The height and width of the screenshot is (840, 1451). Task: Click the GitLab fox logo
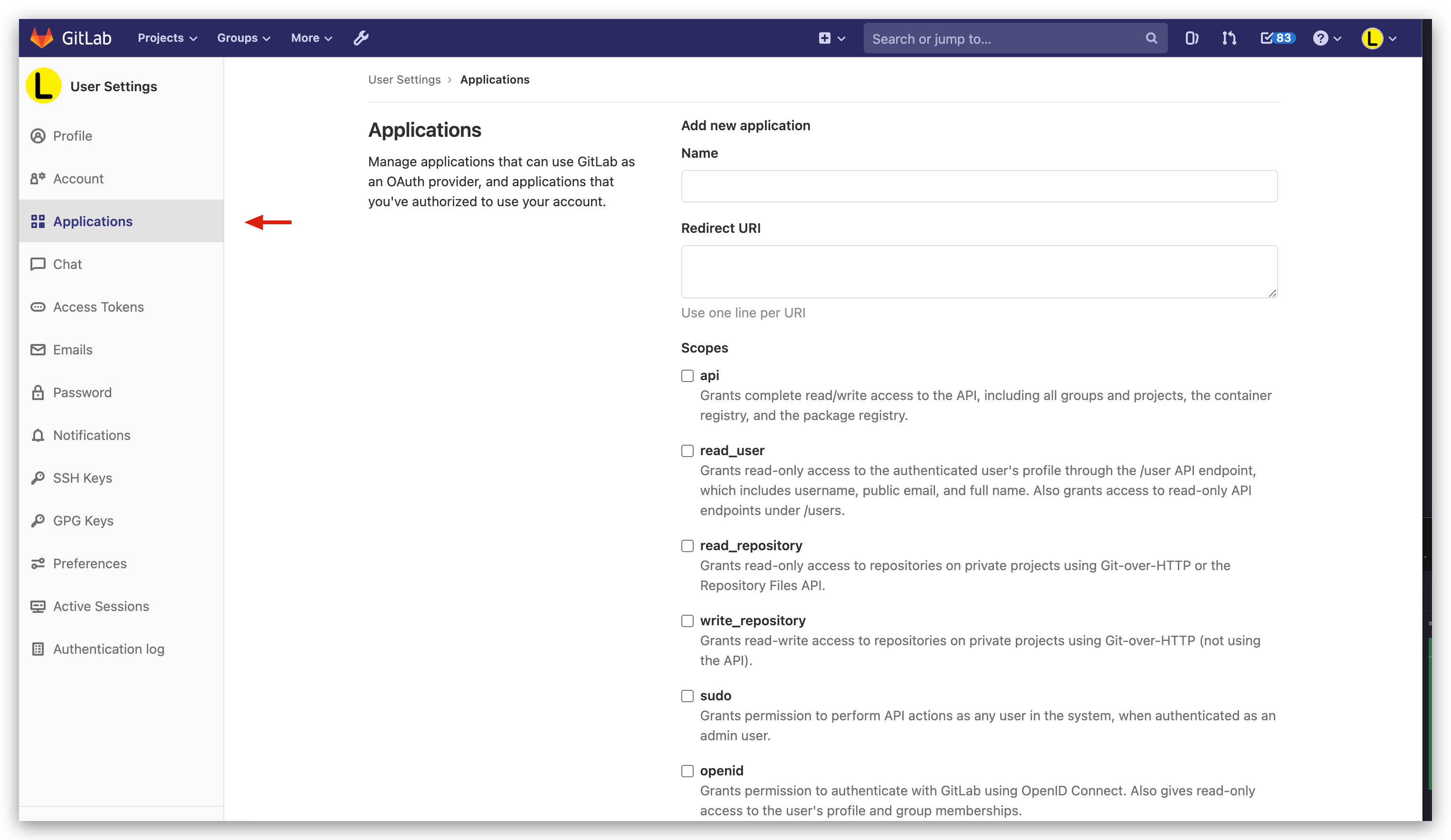point(41,38)
